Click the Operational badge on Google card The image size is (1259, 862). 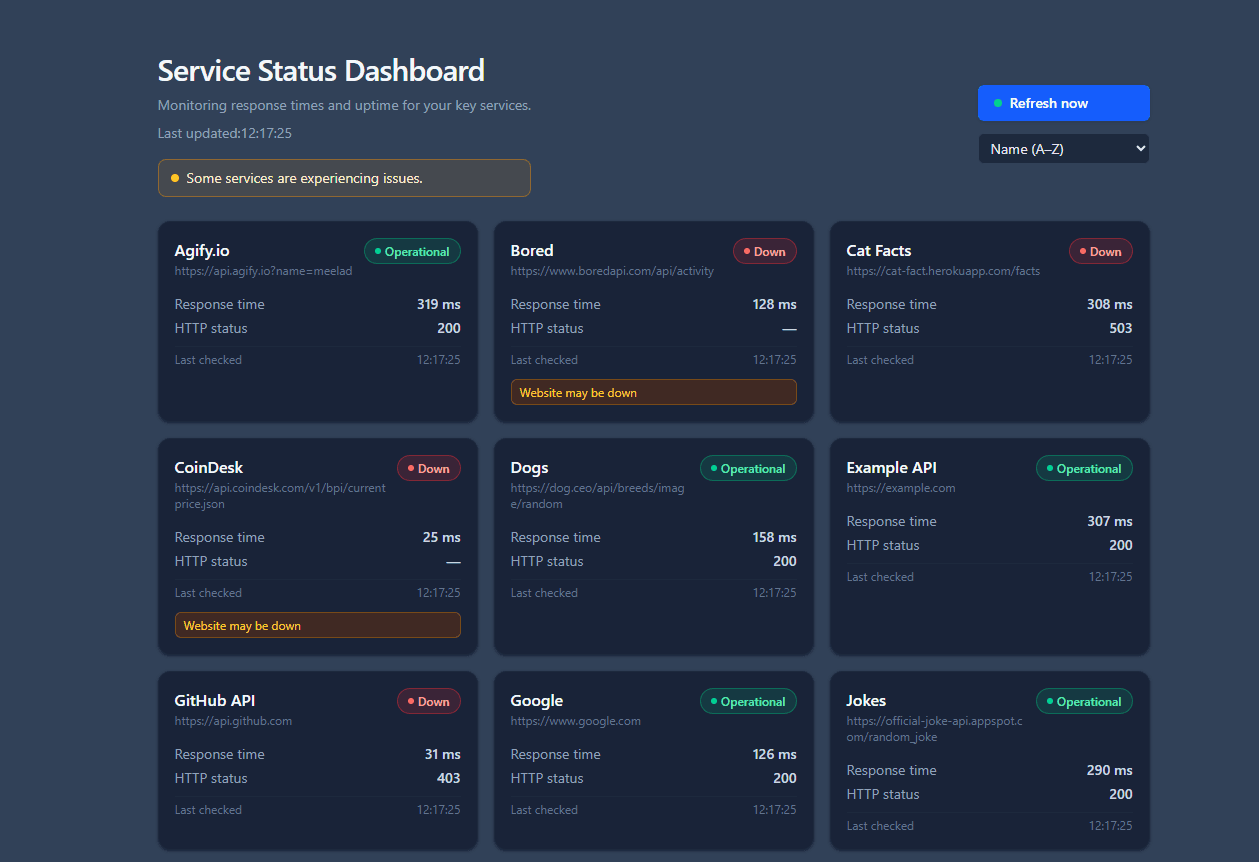(748, 702)
